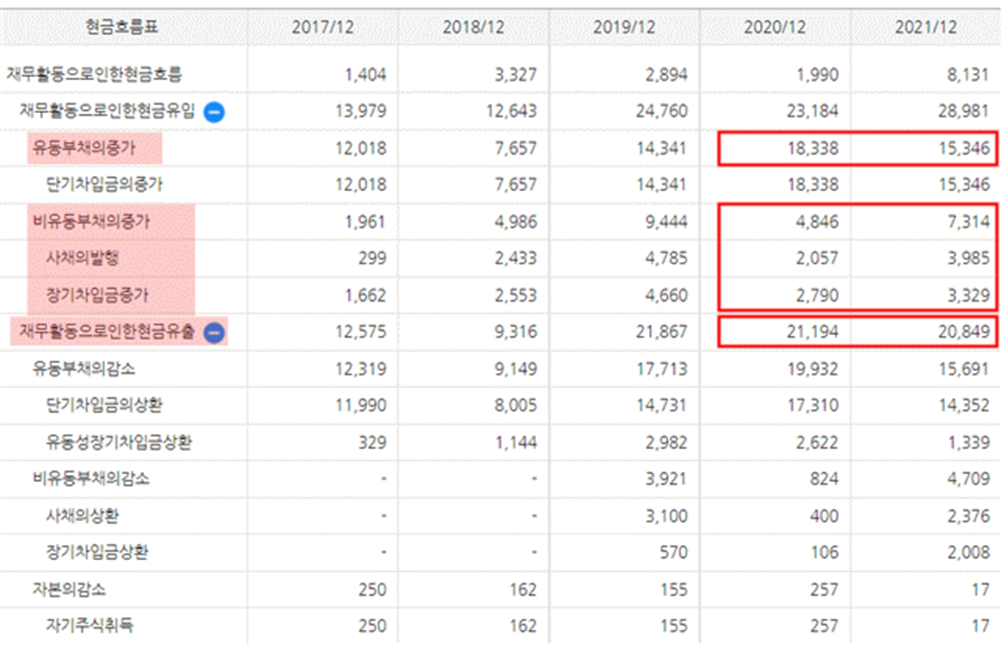Click the value 3,100 in 사채의상환 row
Screen dimensions: 1004x652
coord(667,517)
